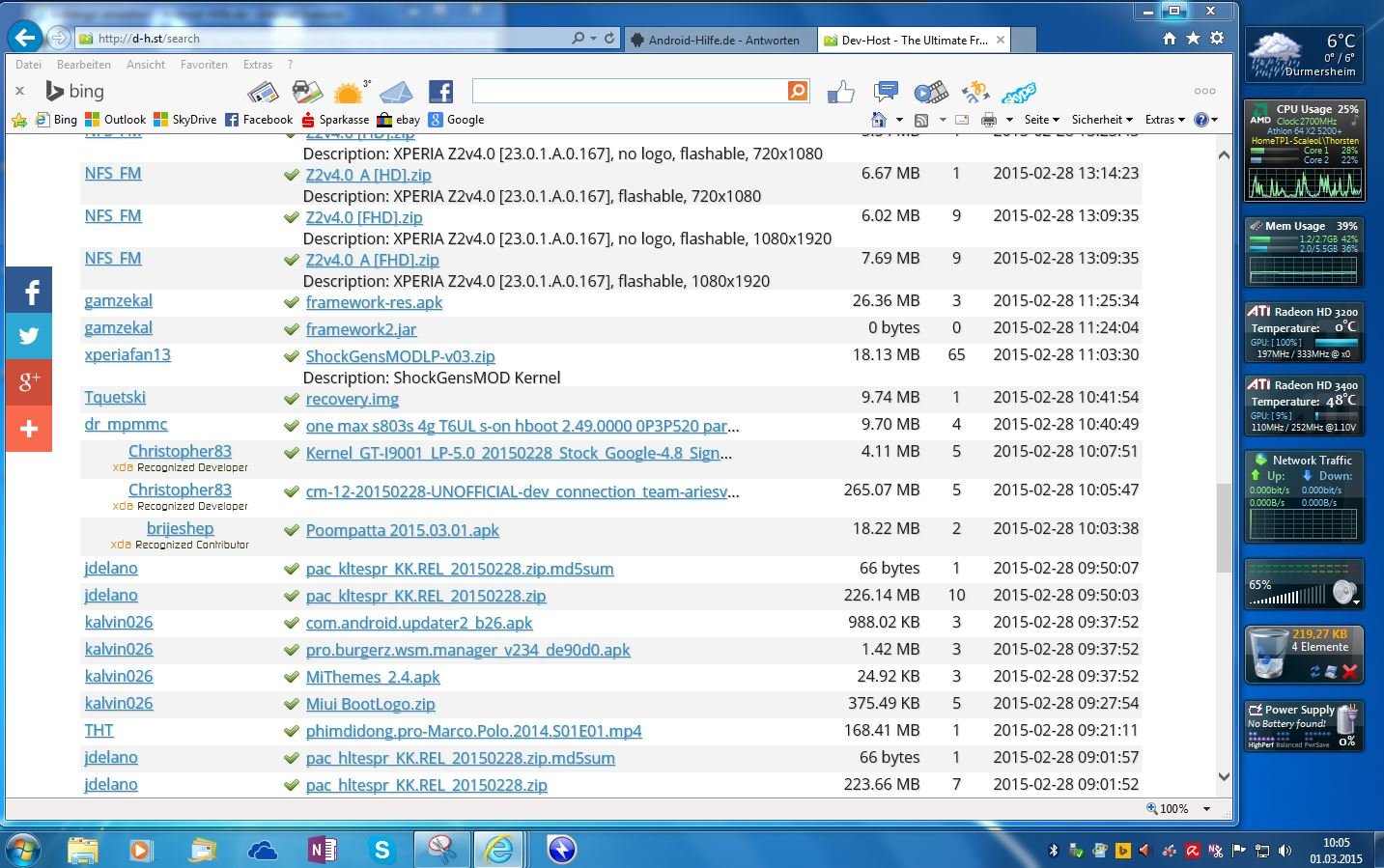Open the Datei menu

coord(28,65)
